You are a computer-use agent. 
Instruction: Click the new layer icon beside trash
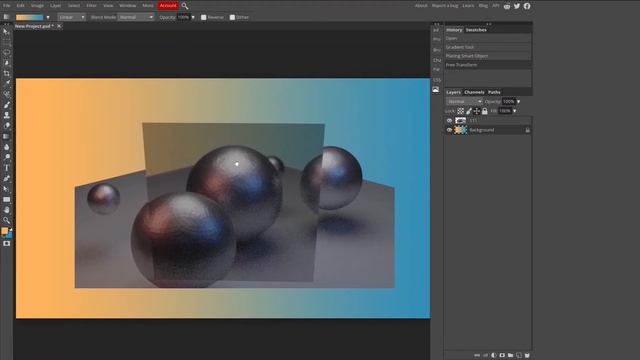(x=519, y=356)
